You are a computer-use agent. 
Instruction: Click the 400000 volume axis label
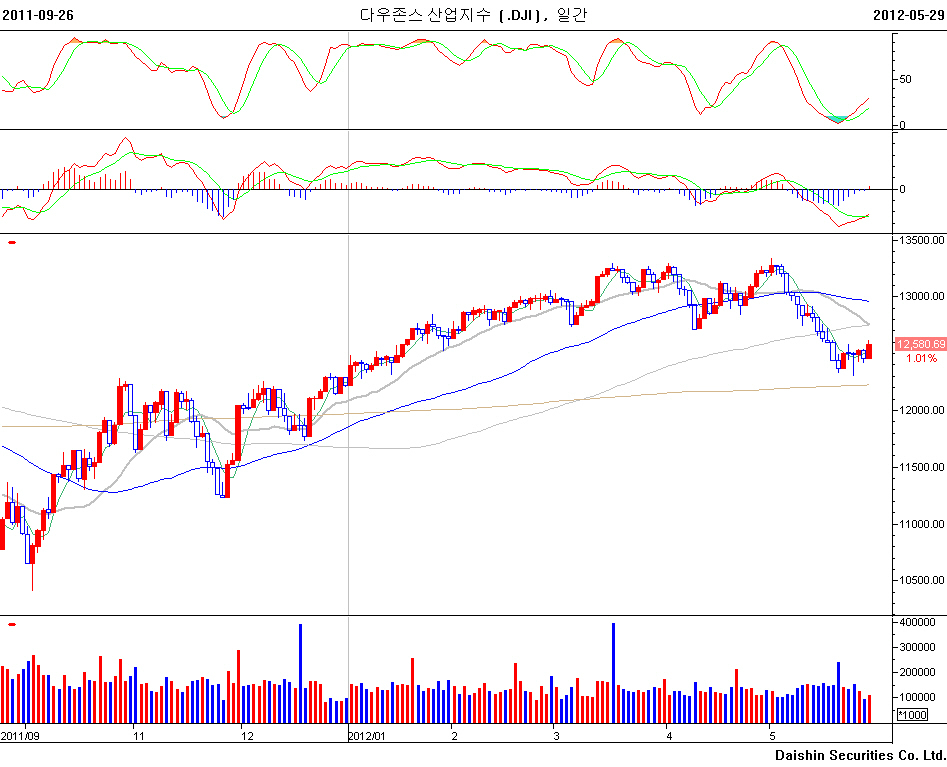tap(916, 622)
